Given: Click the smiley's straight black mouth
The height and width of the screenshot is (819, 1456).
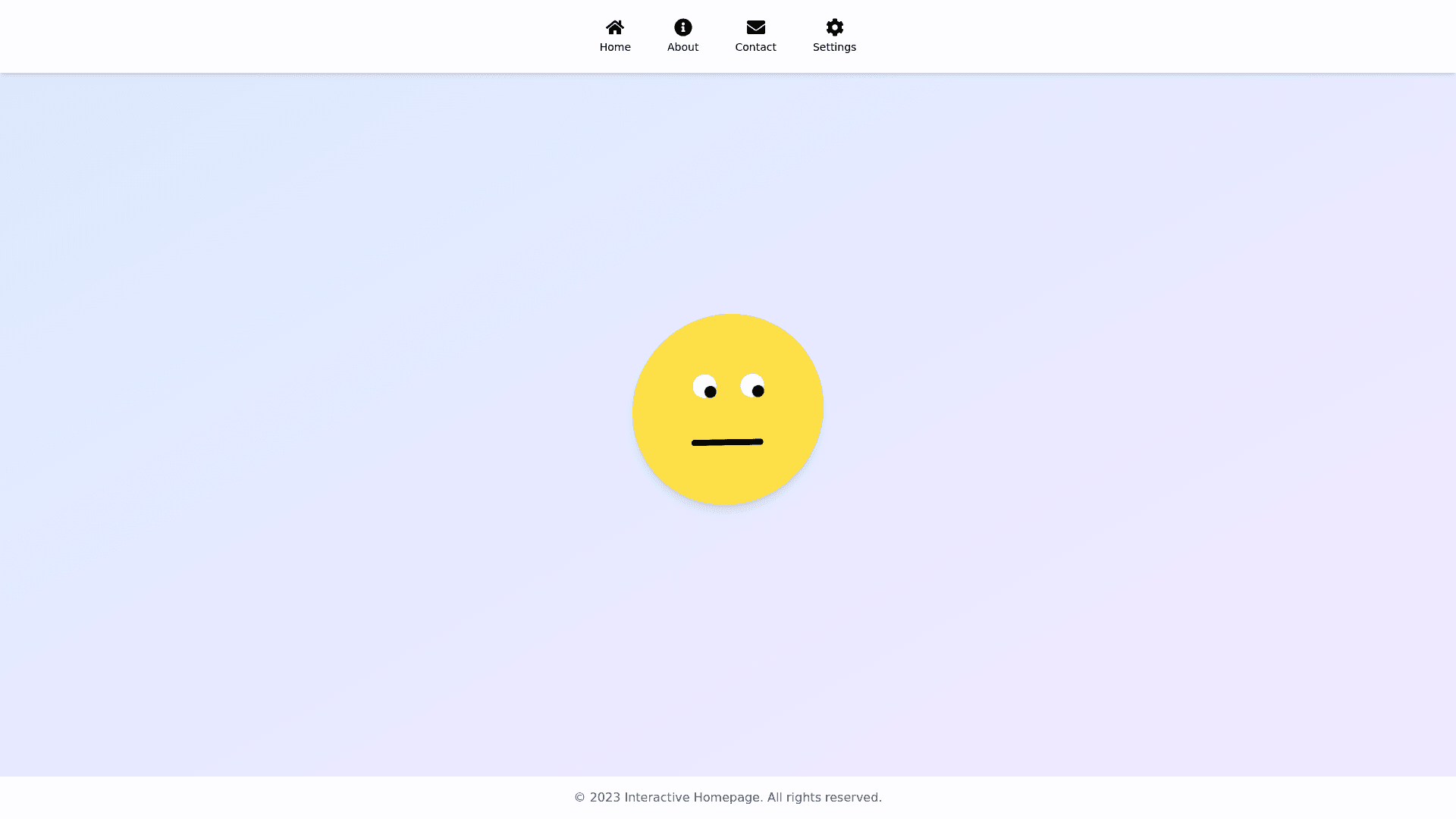Looking at the screenshot, I should pyautogui.click(x=727, y=442).
